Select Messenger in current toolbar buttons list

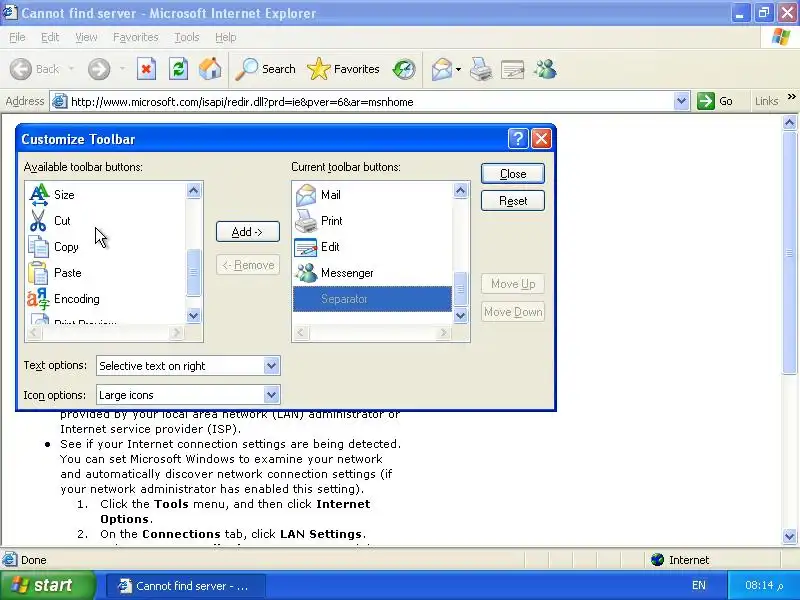click(372, 272)
